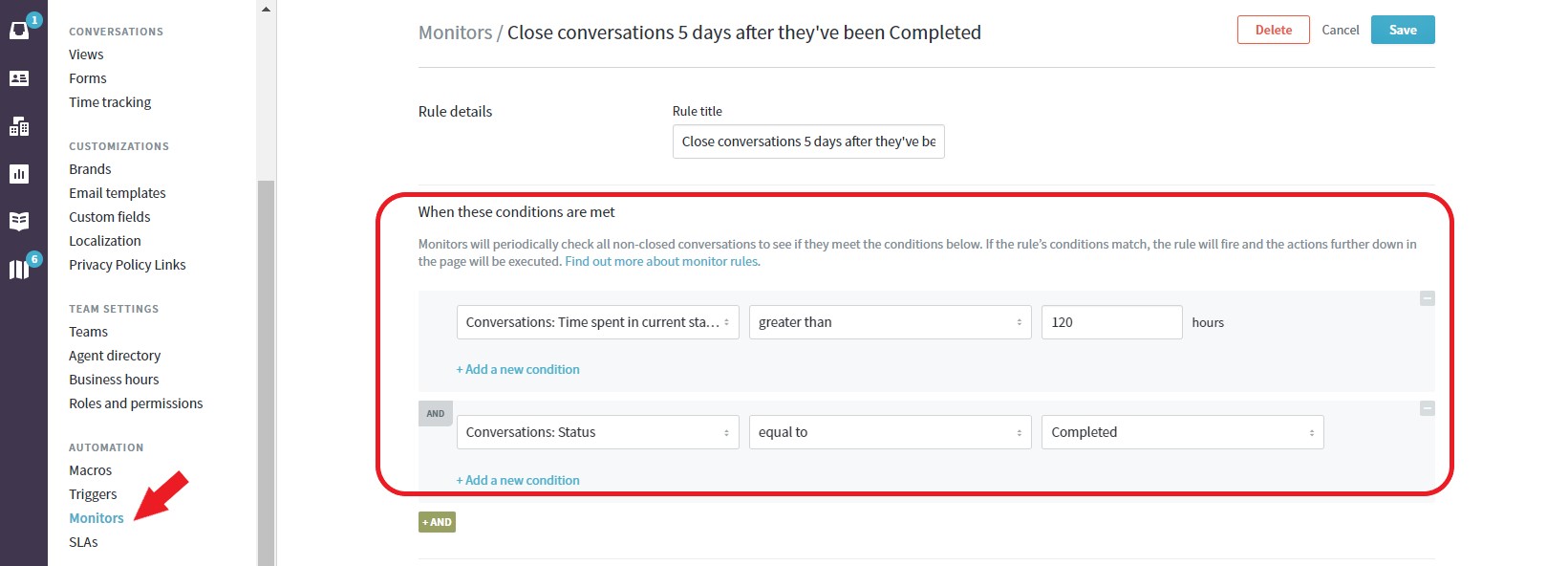Screen dimensions: 1568x566
Task: Click the map icon with badge 6
Action: (19, 269)
